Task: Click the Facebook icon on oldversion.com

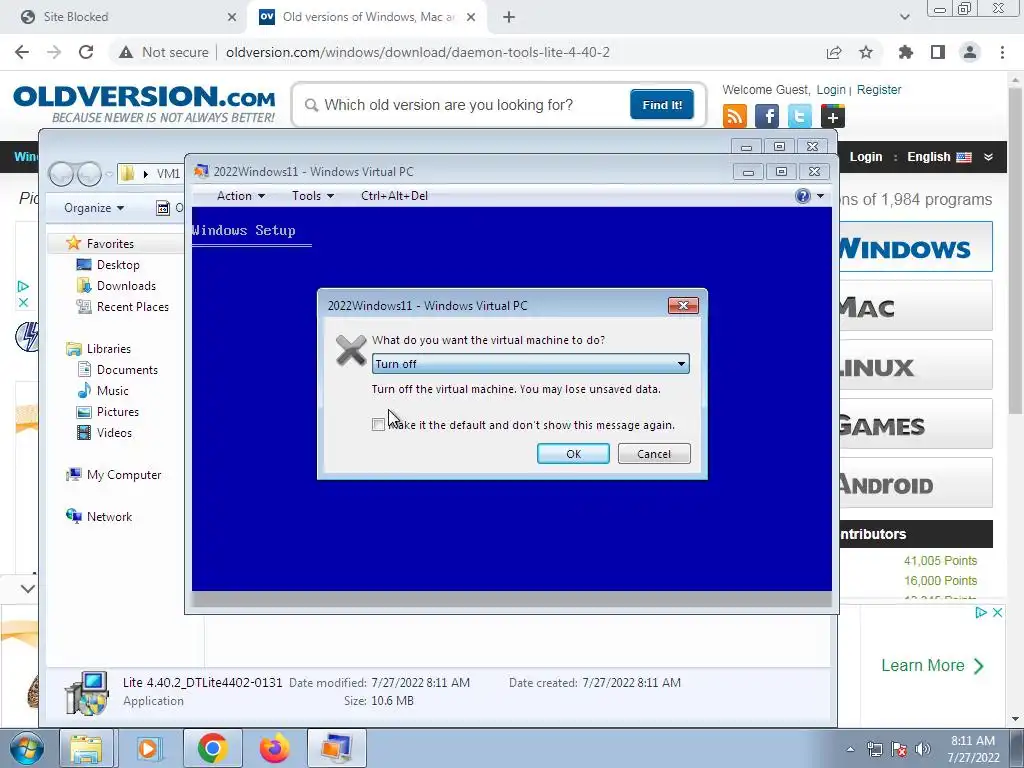Action: pos(767,116)
